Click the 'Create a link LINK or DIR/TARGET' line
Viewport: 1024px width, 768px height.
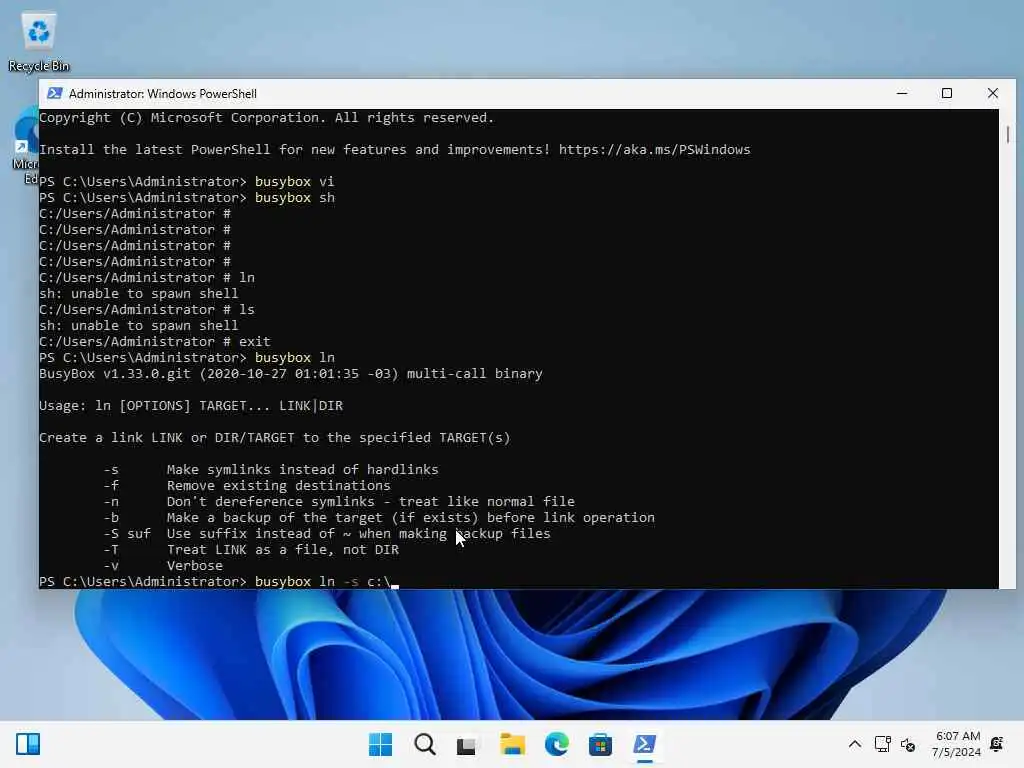pyautogui.click(x=274, y=438)
